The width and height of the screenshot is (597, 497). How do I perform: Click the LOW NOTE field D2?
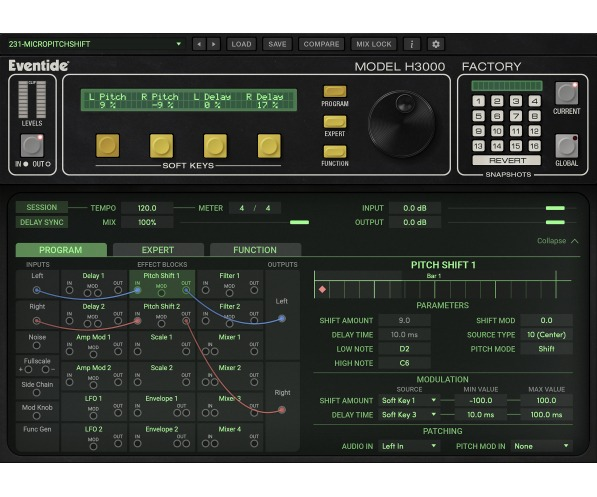(404, 349)
